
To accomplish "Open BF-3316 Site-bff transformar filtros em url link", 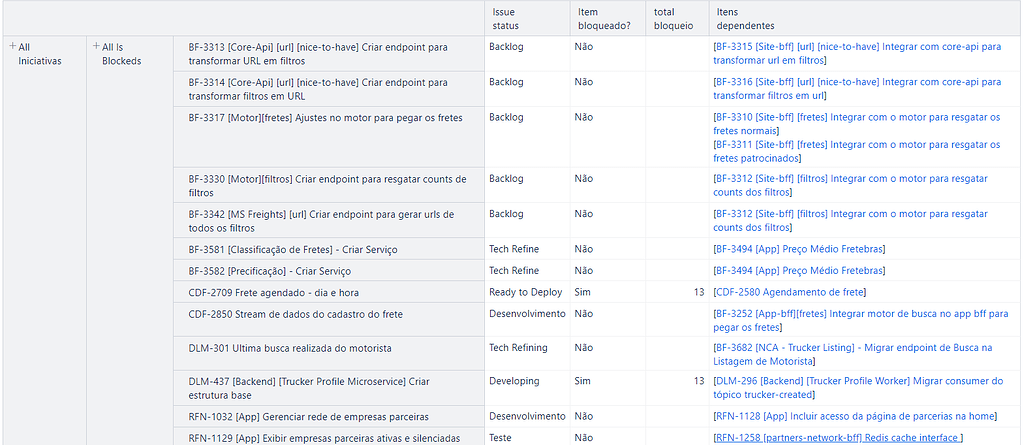I will pyautogui.click(x=857, y=89).
